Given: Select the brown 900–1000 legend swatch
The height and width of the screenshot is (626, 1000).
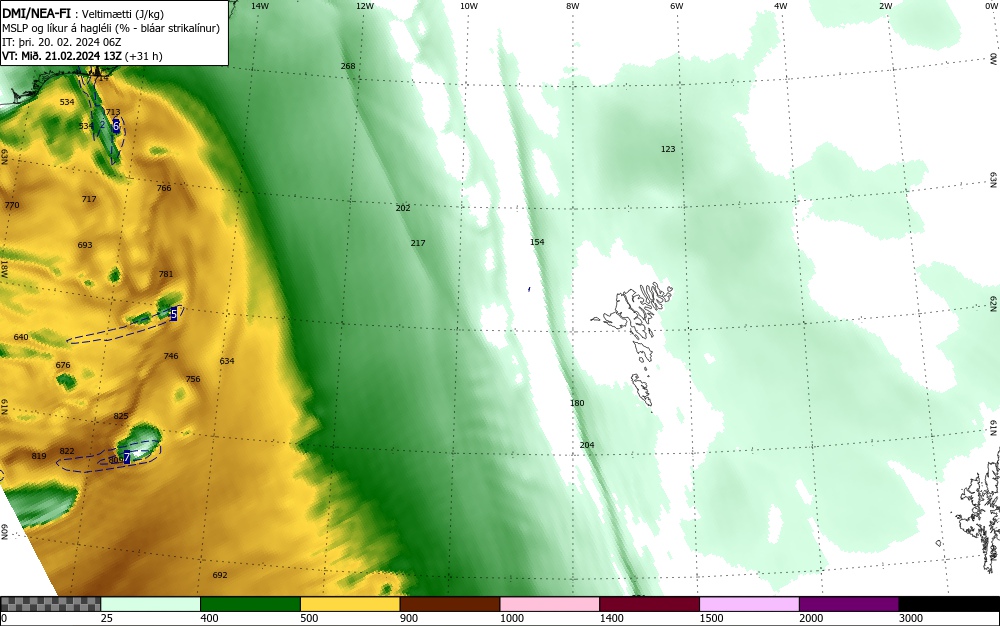Looking at the screenshot, I should point(450,604).
